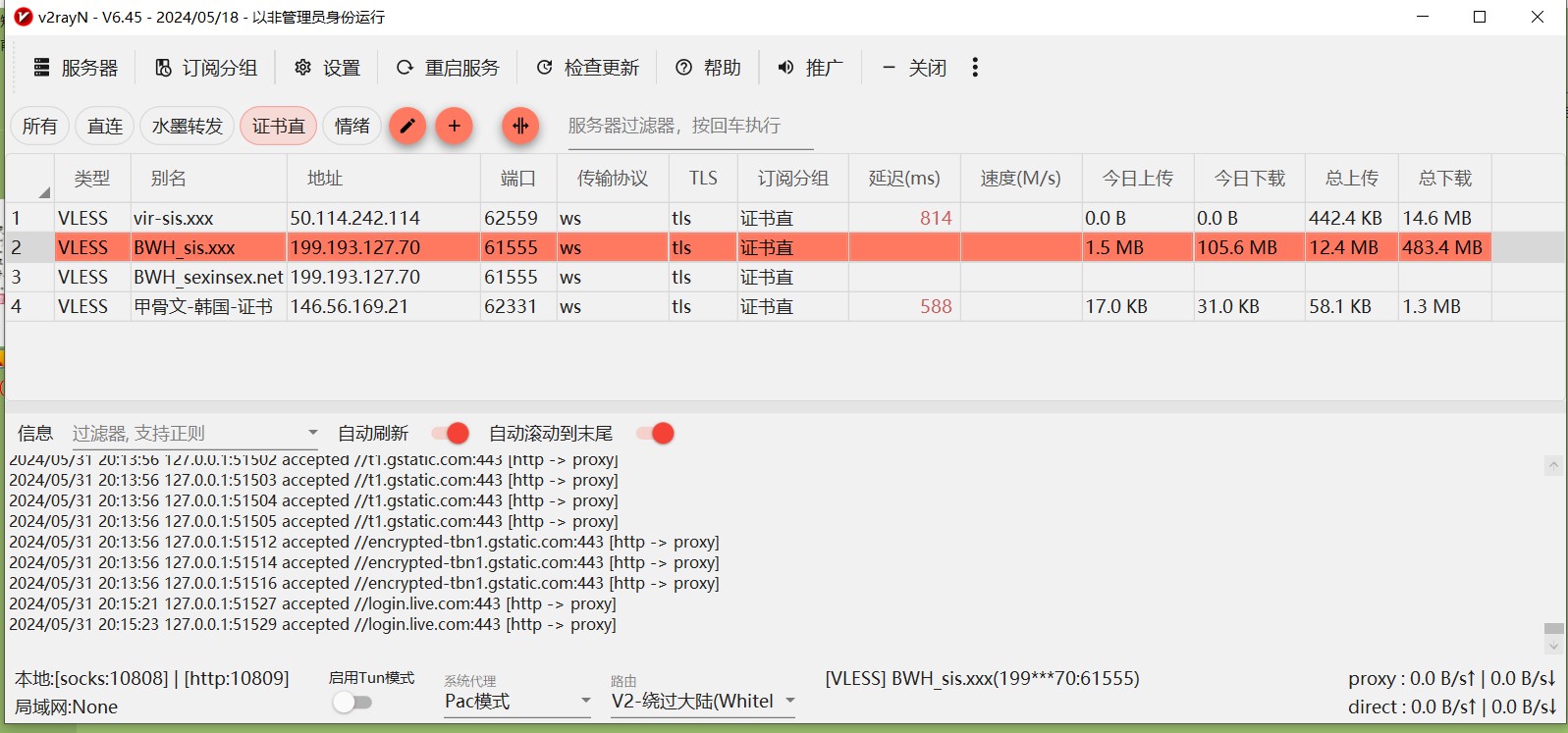
Task: Click the v2rayN app icon in title bar
Action: click(24, 17)
